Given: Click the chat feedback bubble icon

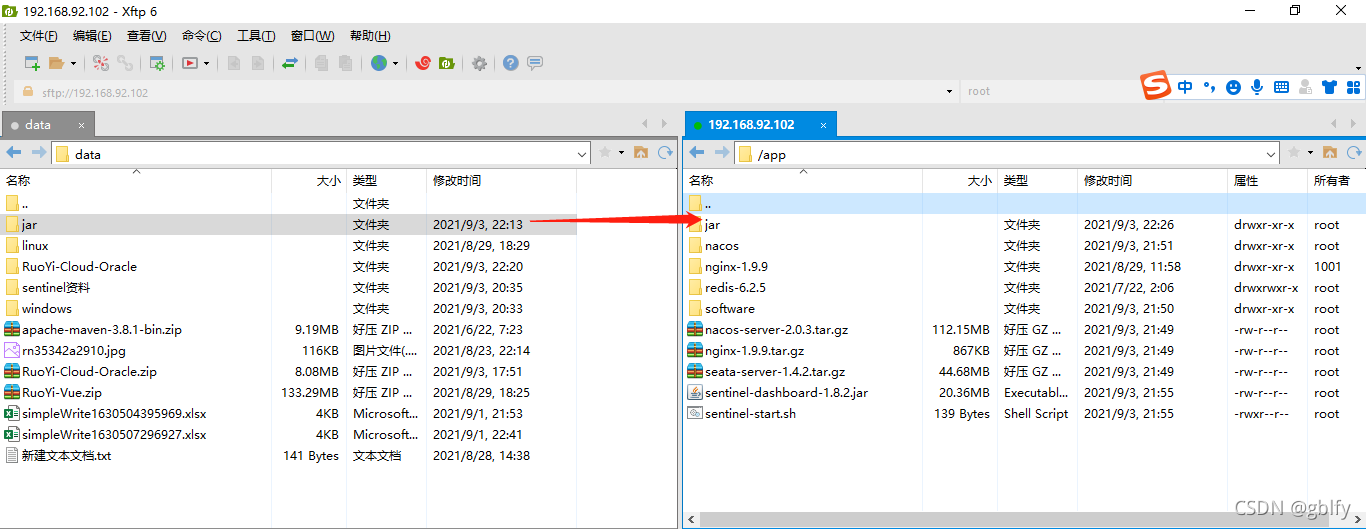Looking at the screenshot, I should click(x=535, y=63).
